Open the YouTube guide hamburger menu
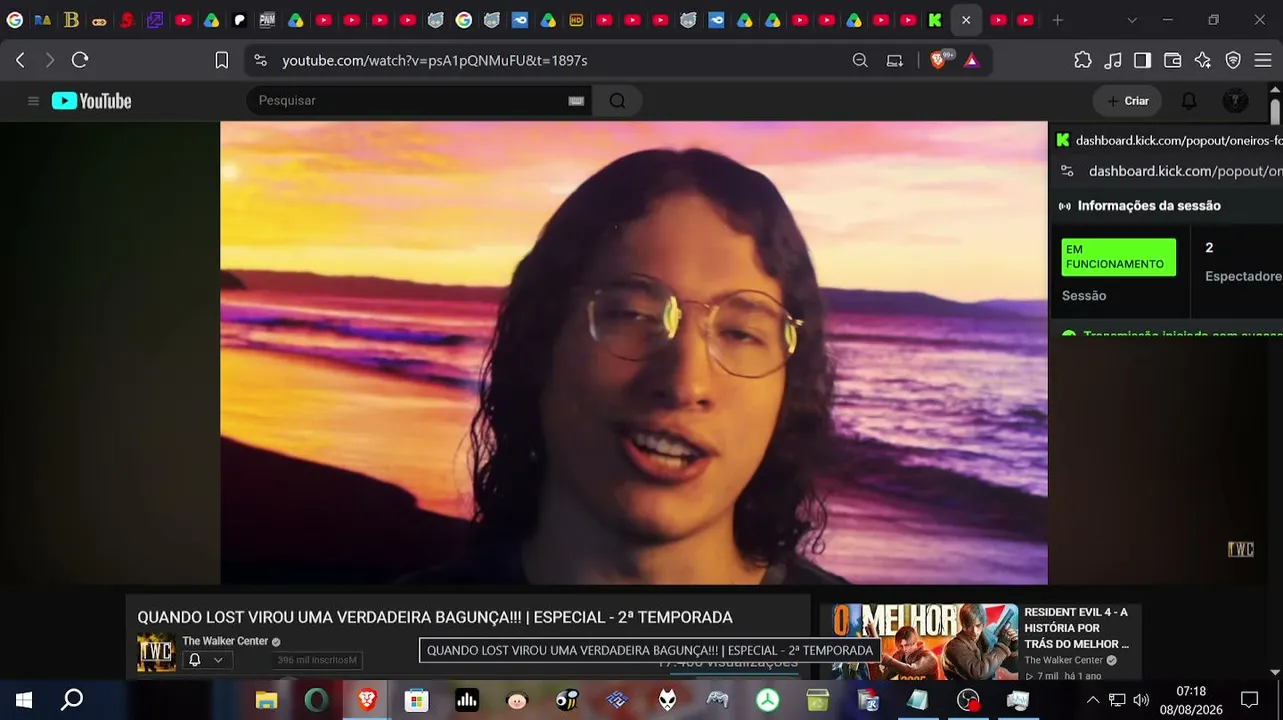1283x720 pixels. (x=33, y=101)
